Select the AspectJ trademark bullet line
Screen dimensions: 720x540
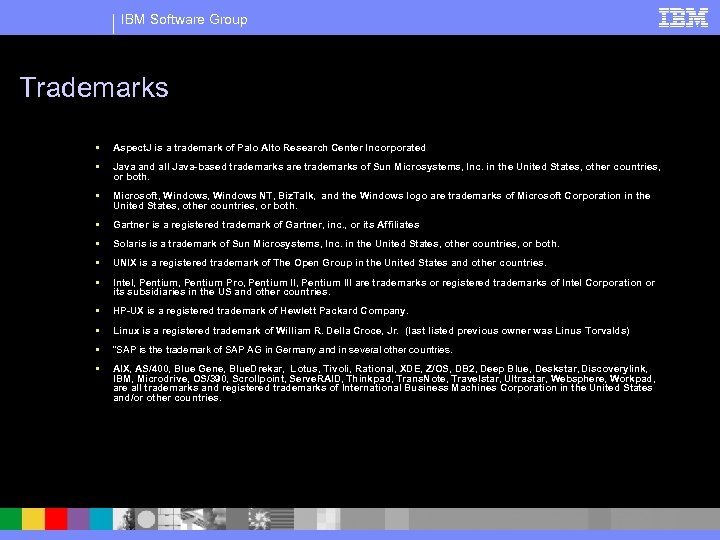pyautogui.click(x=269, y=148)
